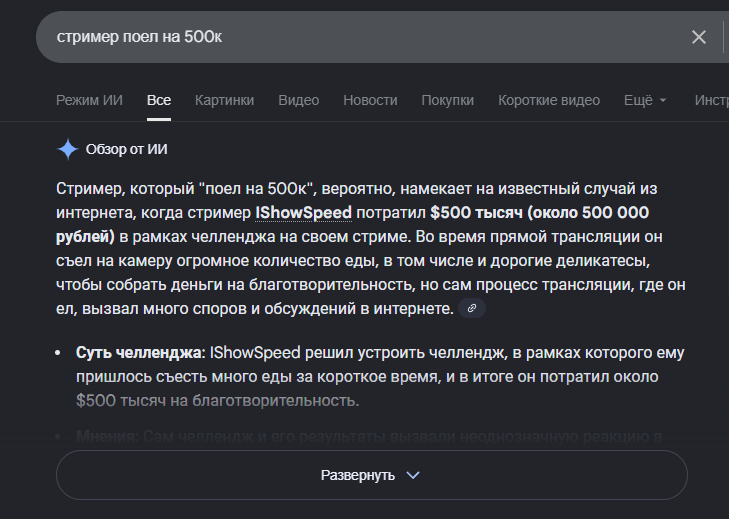Switch to the Покупки tab
This screenshot has width=729, height=519.
(447, 100)
